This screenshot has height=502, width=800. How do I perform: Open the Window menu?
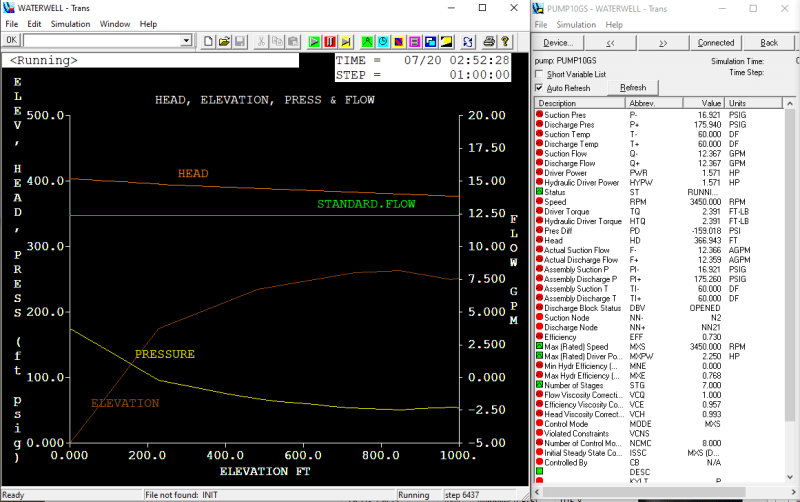coord(115,24)
